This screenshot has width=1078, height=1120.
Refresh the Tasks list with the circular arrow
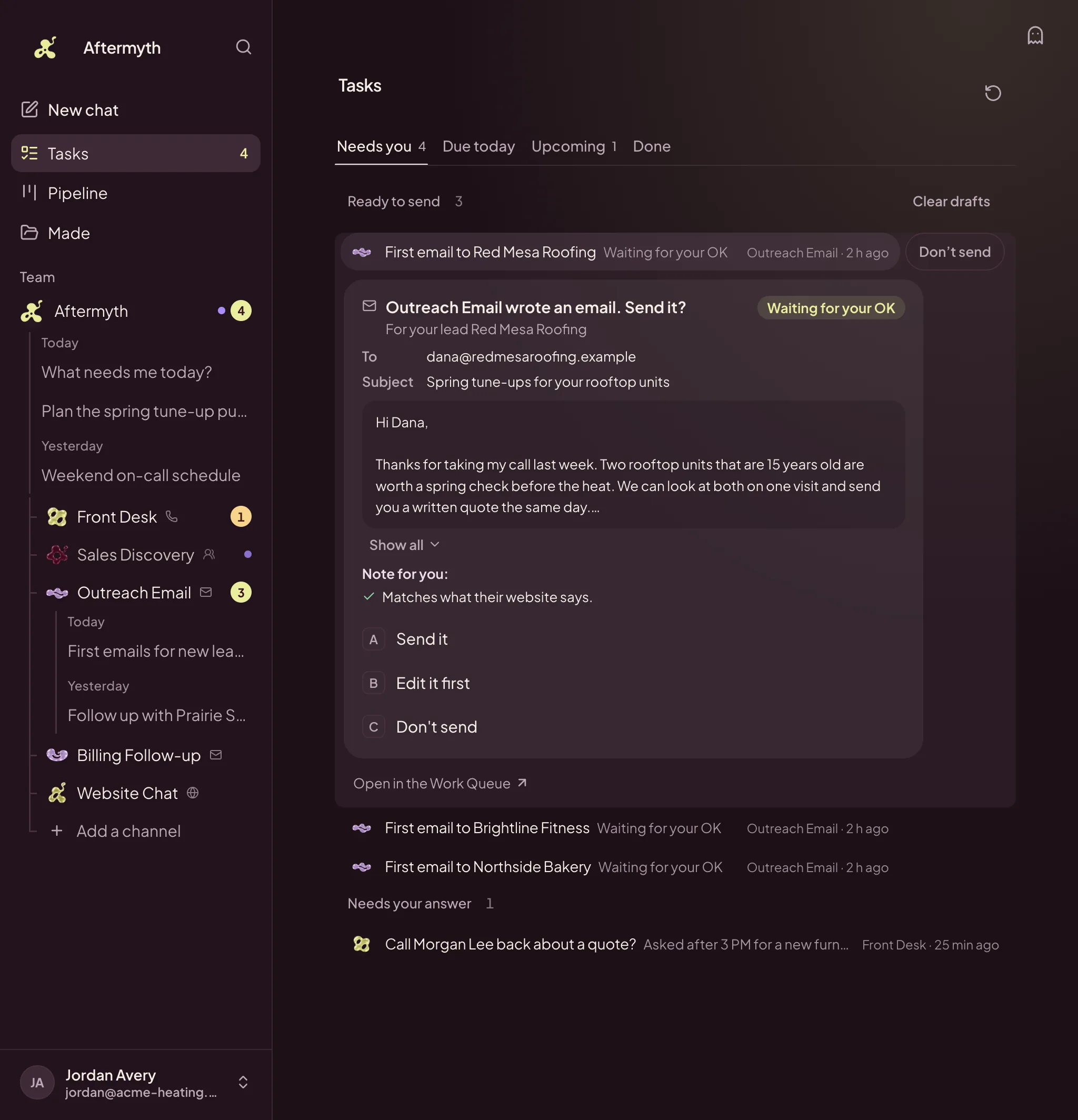(993, 93)
